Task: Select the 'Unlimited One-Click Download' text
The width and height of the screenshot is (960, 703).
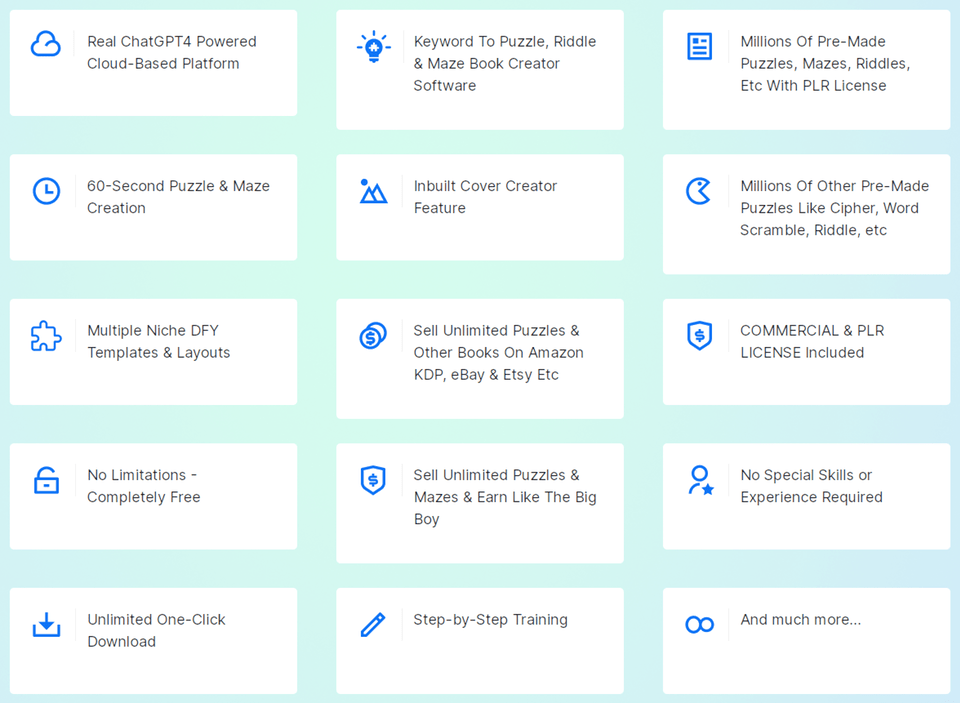Action: (156, 630)
